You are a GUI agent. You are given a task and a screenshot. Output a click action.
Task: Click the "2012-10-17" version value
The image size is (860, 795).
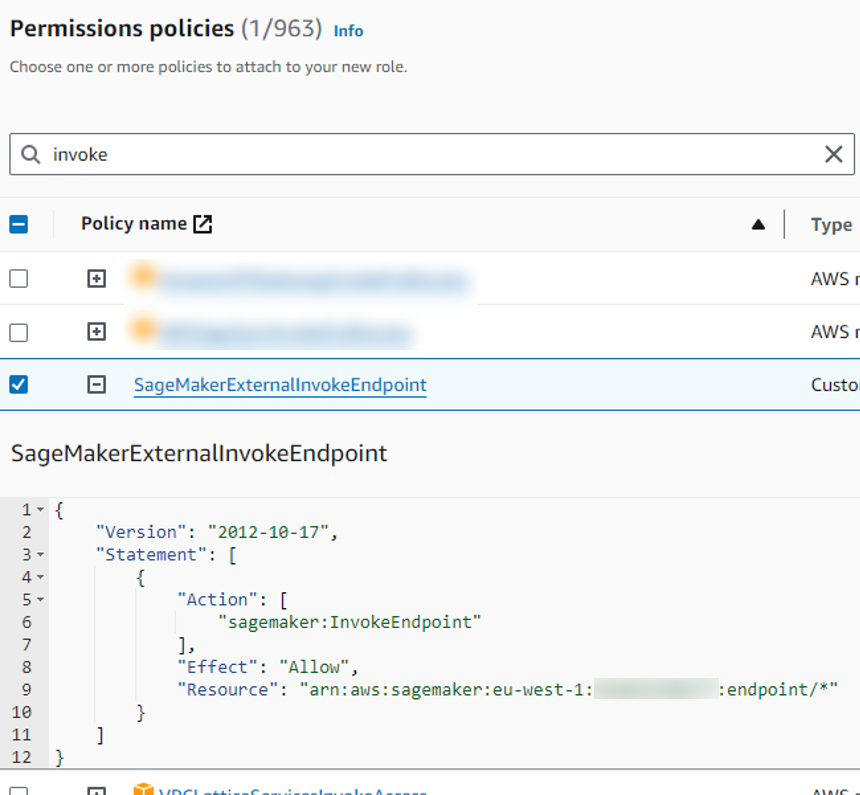coord(268,532)
